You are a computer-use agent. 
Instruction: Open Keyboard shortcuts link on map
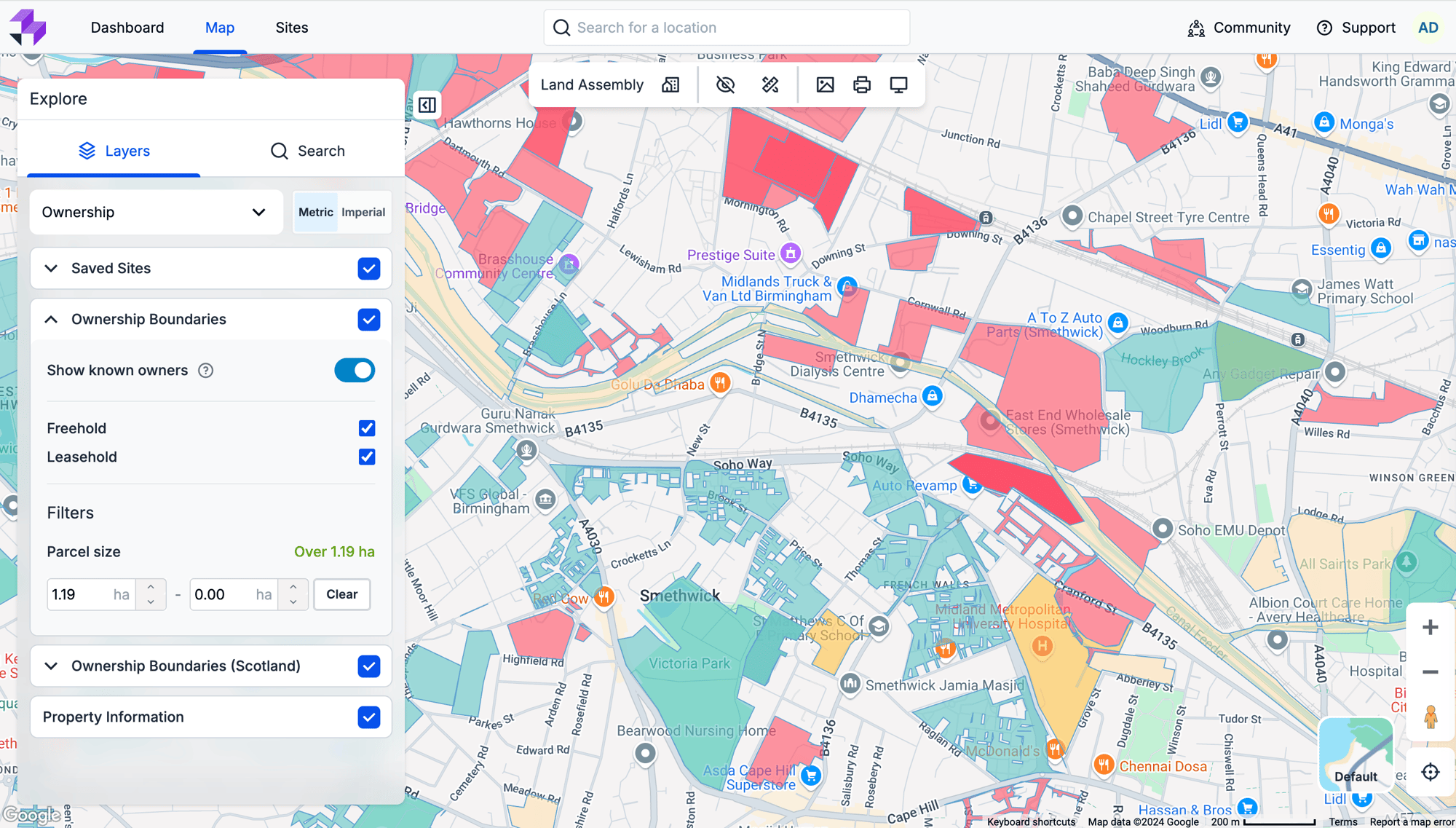click(x=1031, y=821)
